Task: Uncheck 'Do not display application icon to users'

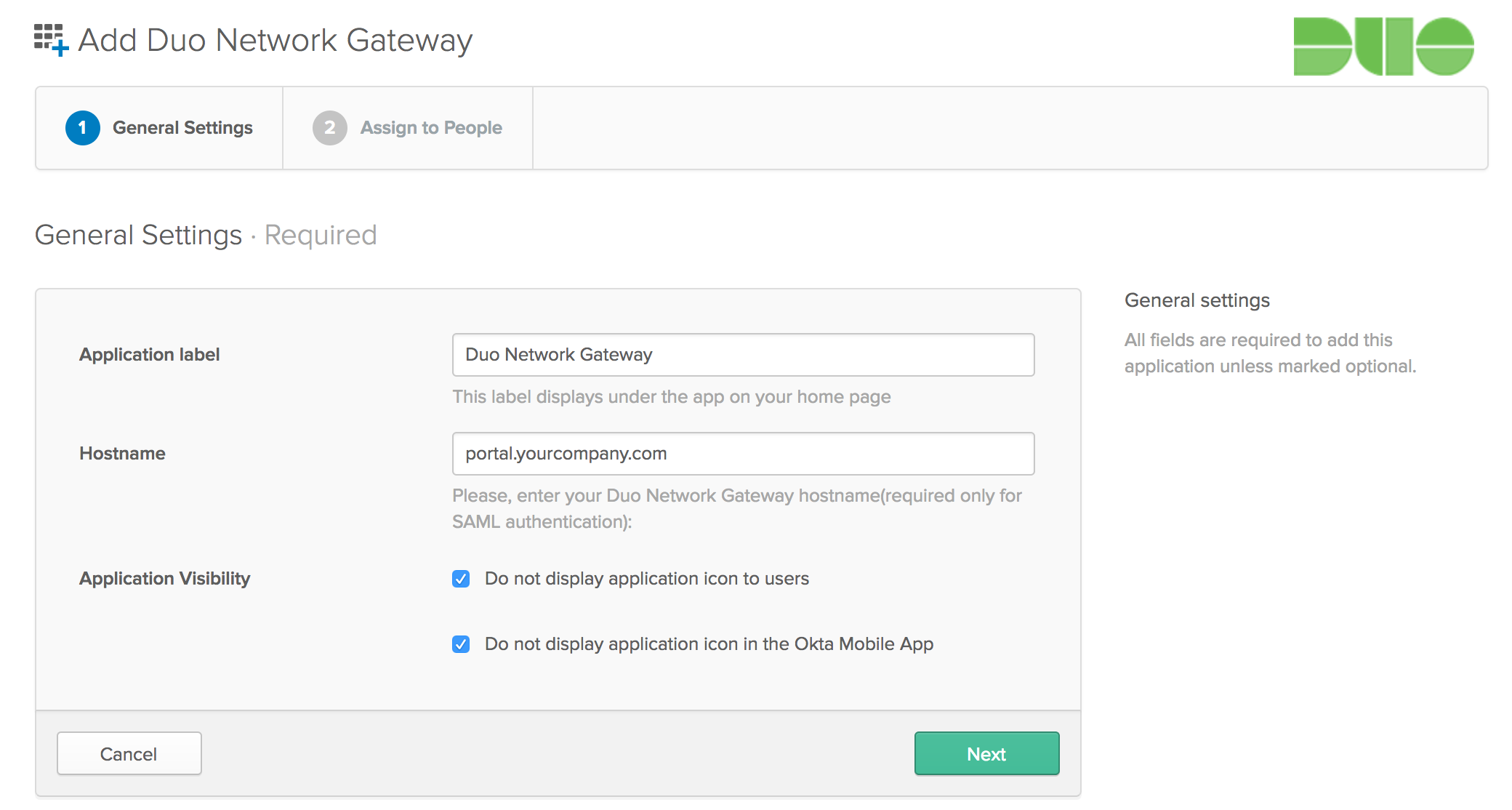Action: [461, 579]
